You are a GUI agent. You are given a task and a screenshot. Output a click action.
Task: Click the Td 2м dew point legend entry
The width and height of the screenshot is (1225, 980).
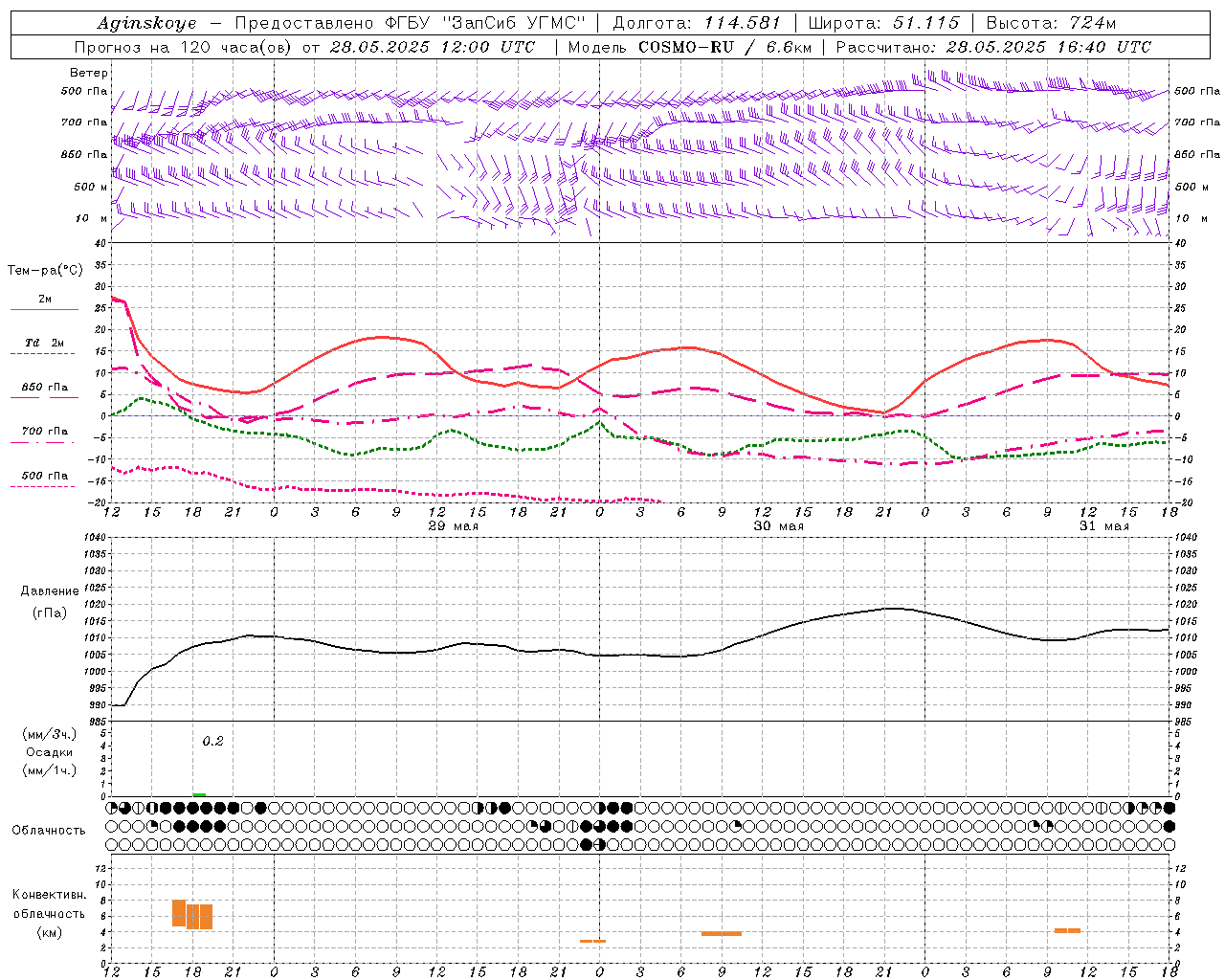(x=45, y=347)
